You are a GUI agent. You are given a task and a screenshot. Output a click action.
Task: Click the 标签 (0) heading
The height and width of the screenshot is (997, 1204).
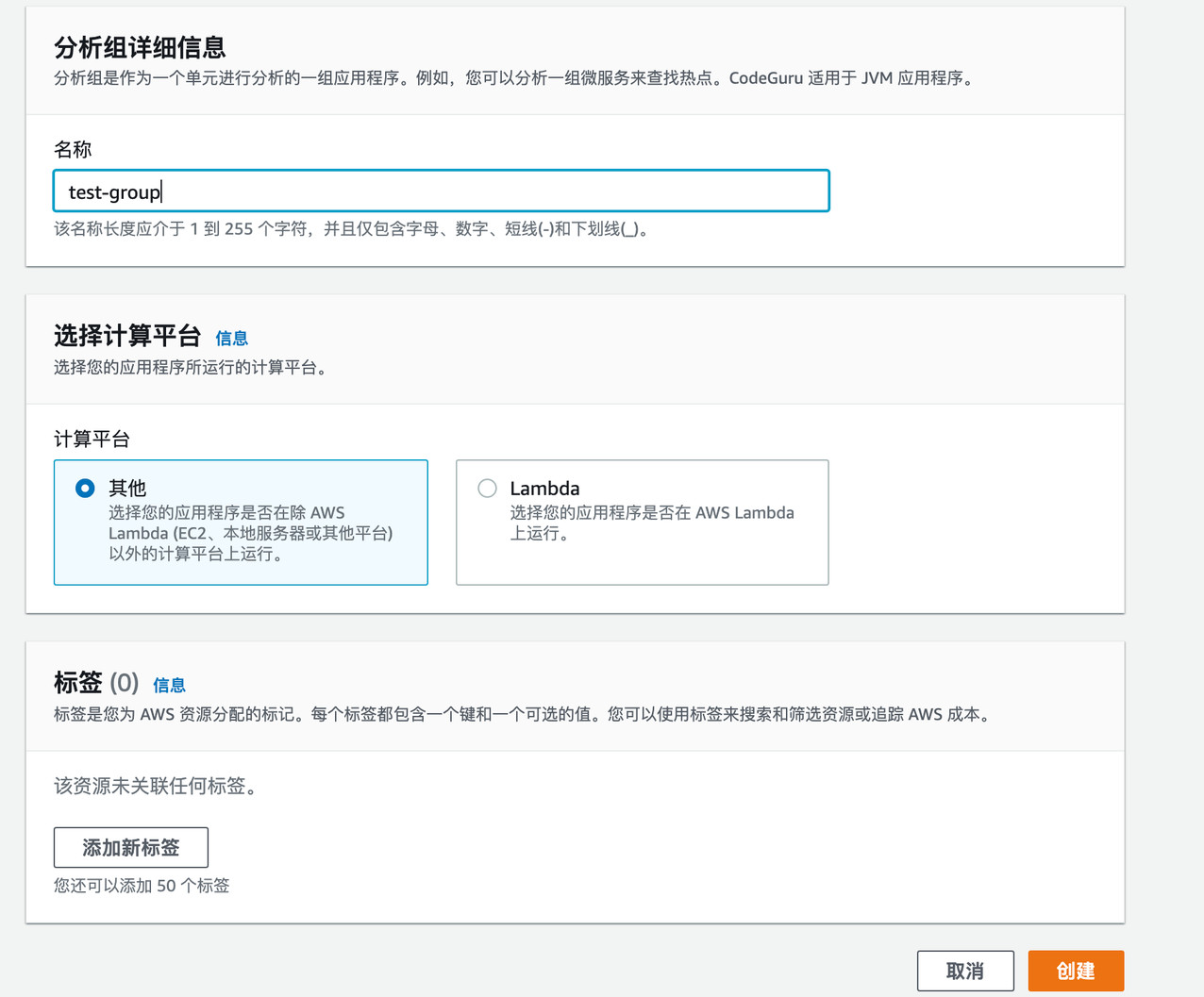tap(96, 682)
